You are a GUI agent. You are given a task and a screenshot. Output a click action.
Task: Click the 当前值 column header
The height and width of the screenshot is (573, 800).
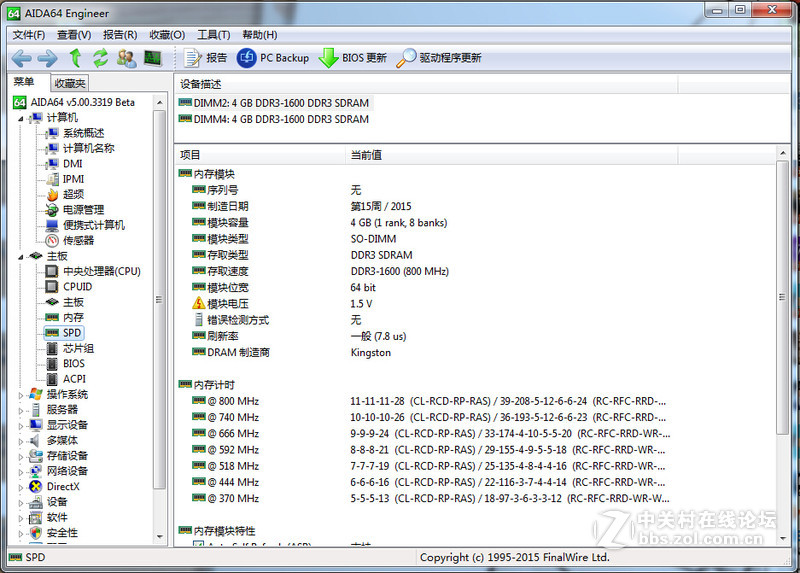[512, 155]
